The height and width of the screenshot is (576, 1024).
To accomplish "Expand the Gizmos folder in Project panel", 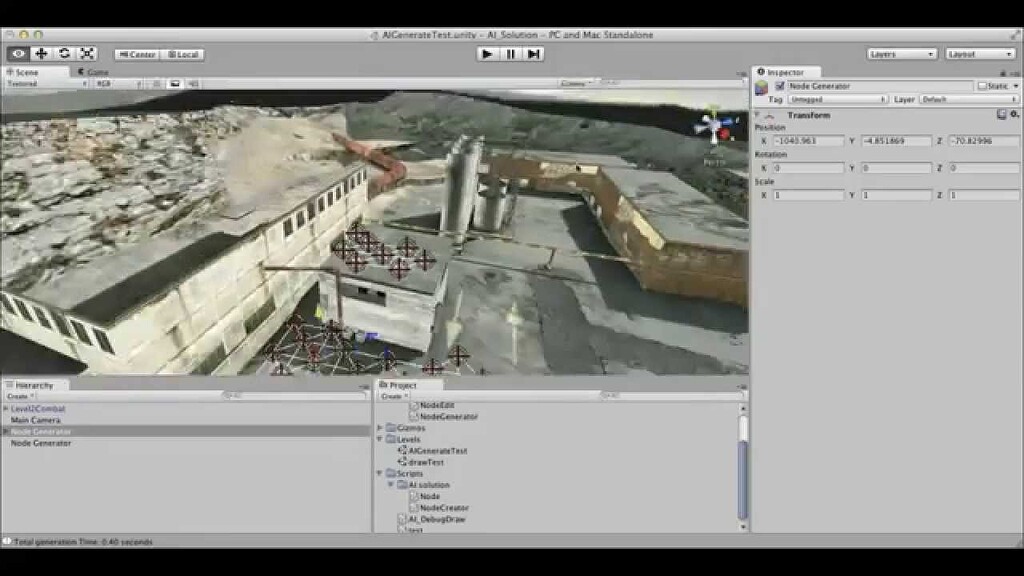I will [x=379, y=428].
